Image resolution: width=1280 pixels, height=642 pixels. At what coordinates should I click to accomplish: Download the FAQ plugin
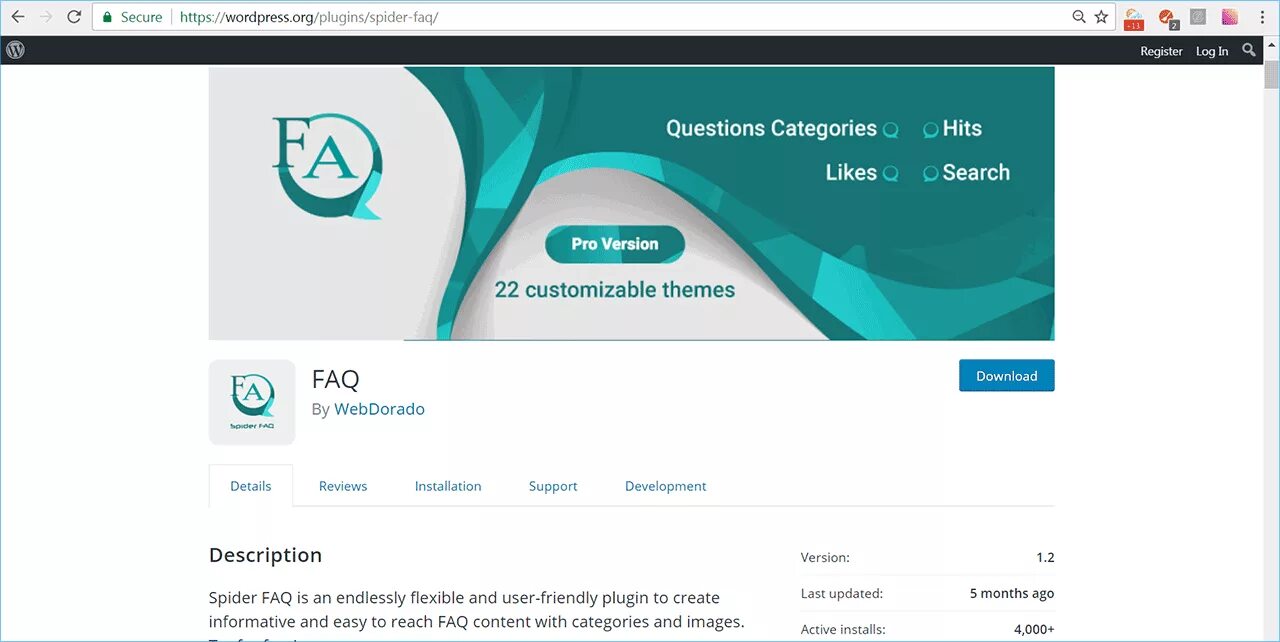tap(1006, 376)
